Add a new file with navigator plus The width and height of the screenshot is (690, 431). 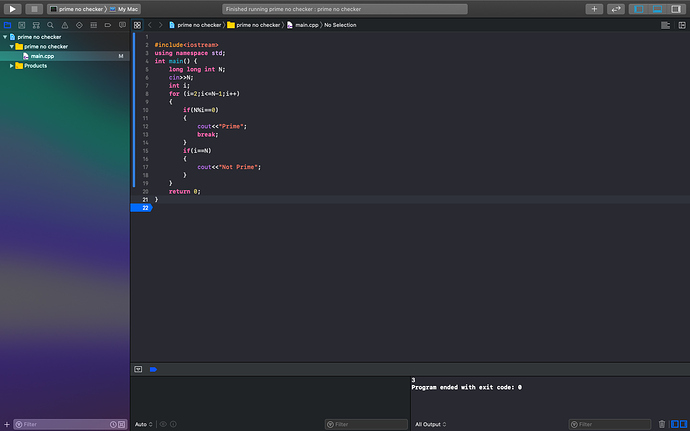click(7, 424)
